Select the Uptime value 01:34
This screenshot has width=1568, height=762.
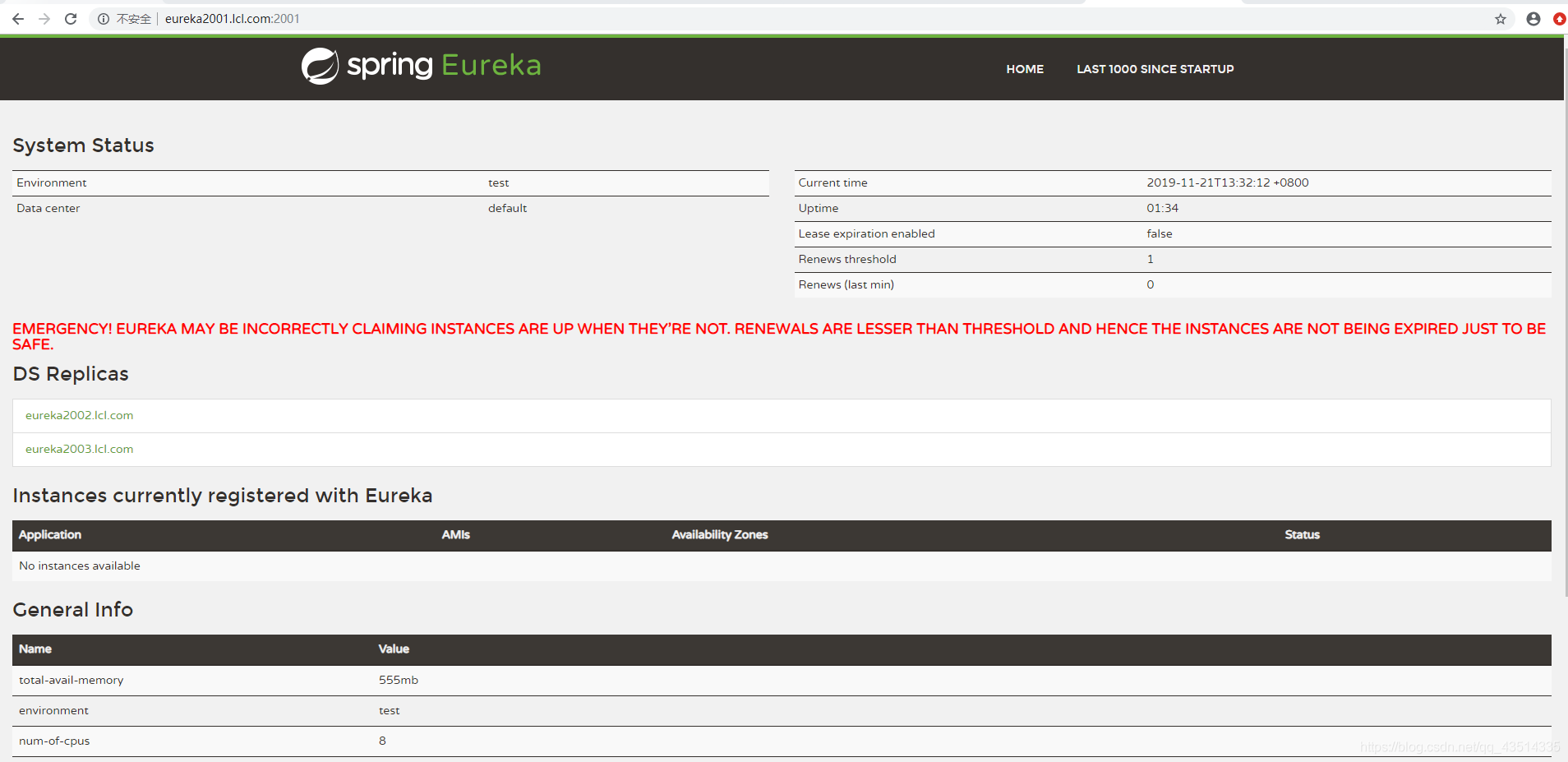1162,208
